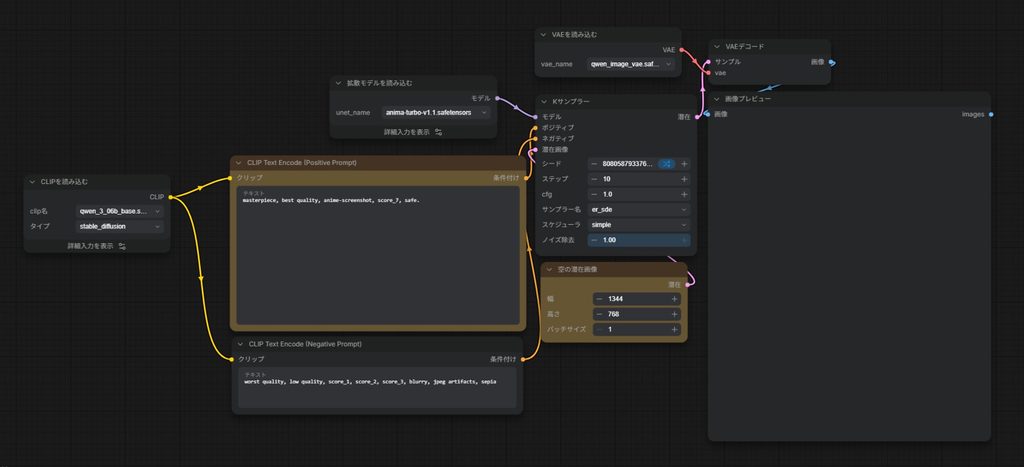This screenshot has height=467, width=1024.
Task: Decrease the seed value with minus
Action: 595,164
